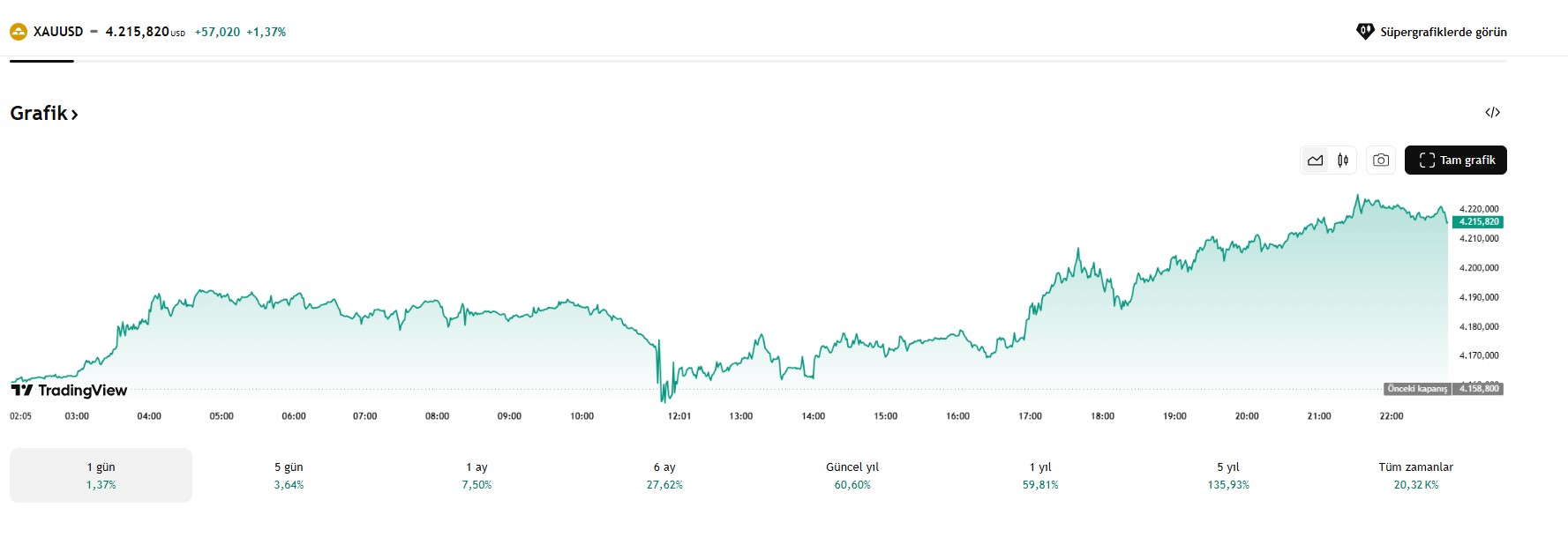Capture a snapshot with the camera icon
Image resolution: width=1568 pixels, height=545 pixels.
1380,160
